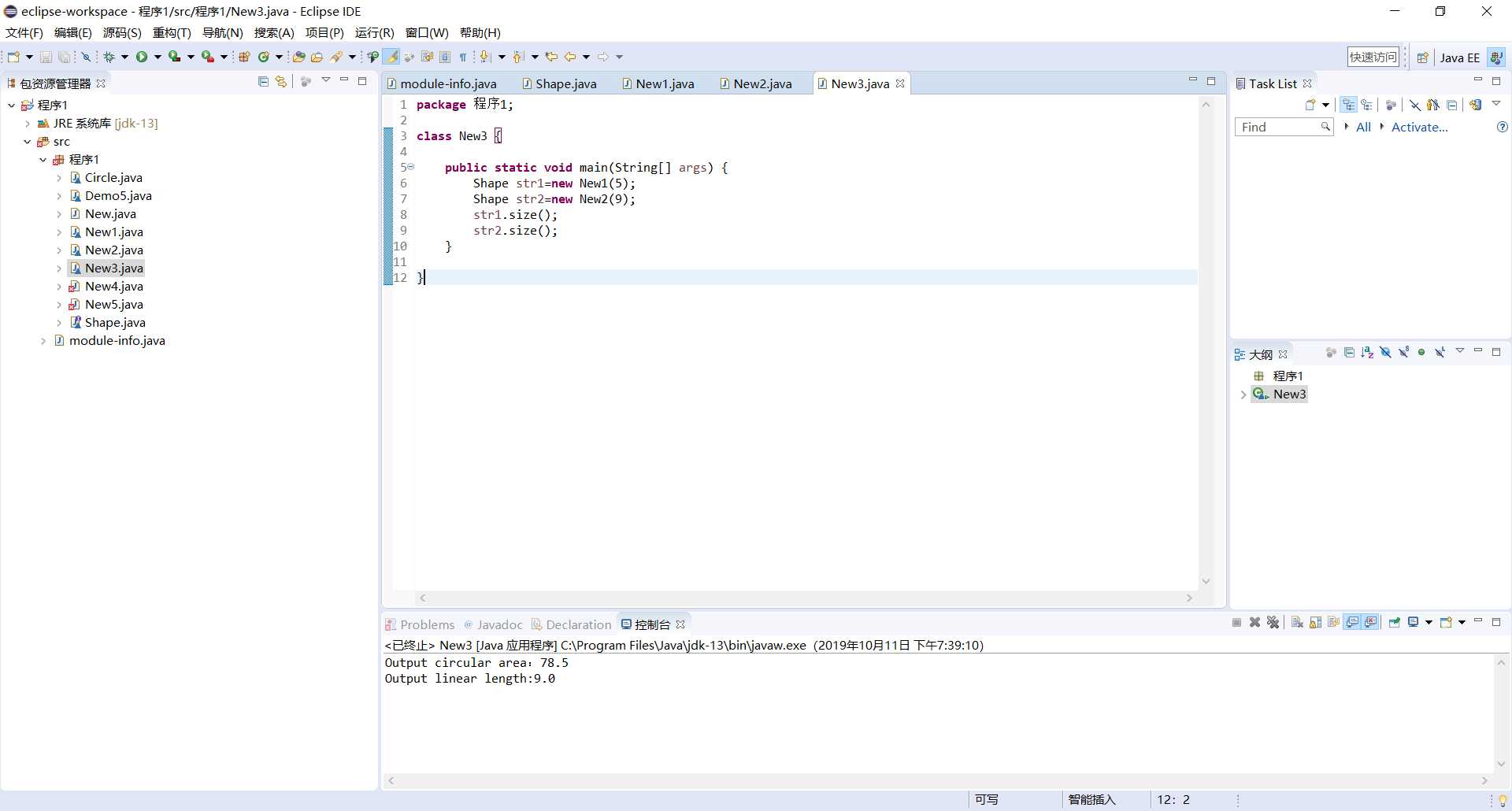This screenshot has height=811, width=1512.
Task: Click the console horizontal scrollbar
Action: [937, 780]
